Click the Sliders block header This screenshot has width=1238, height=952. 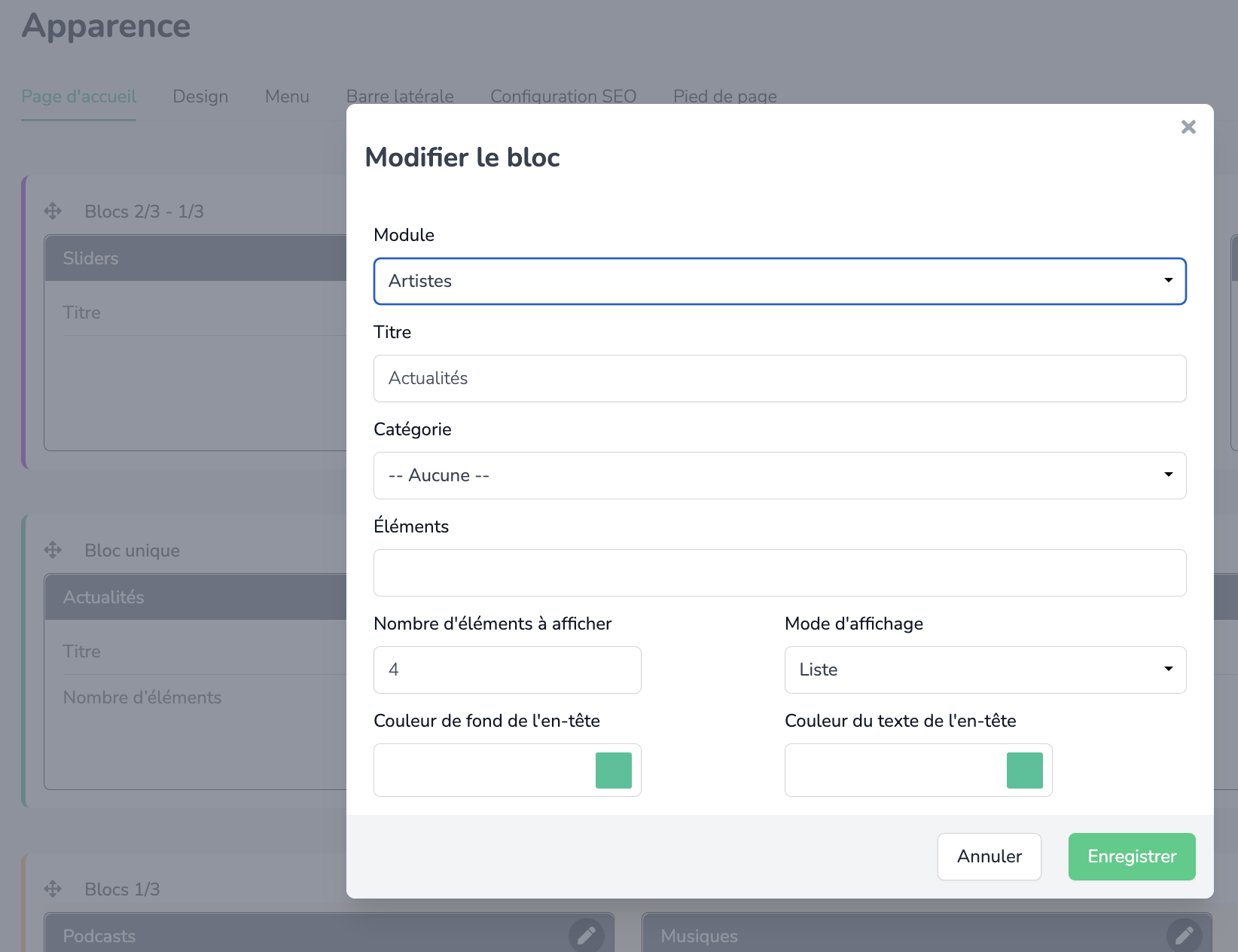point(196,258)
